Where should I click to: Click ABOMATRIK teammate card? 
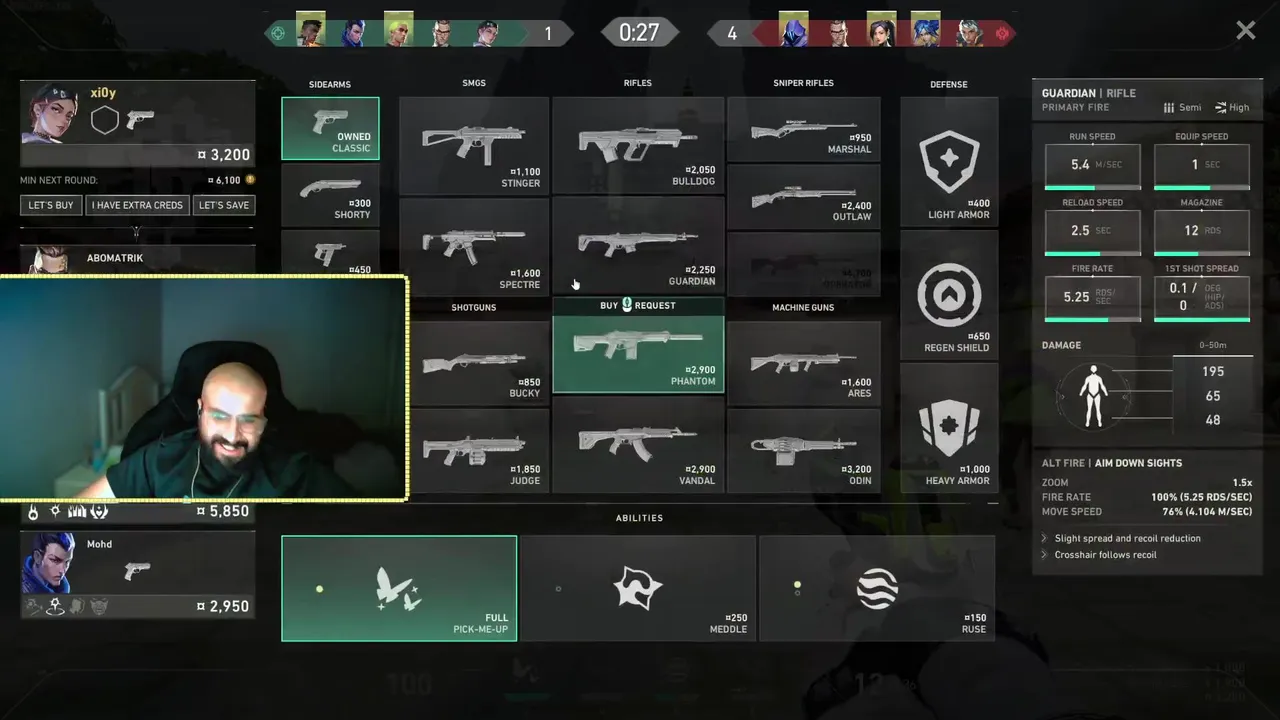tap(138, 259)
